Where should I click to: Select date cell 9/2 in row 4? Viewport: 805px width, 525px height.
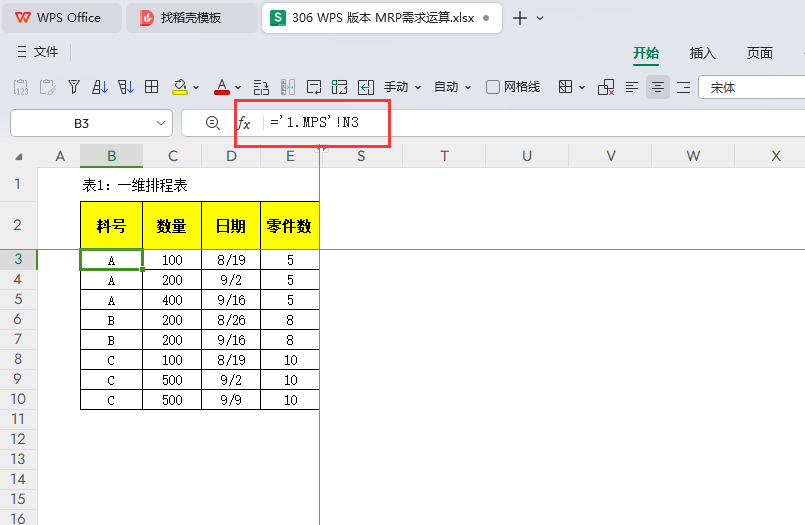pyautogui.click(x=231, y=280)
